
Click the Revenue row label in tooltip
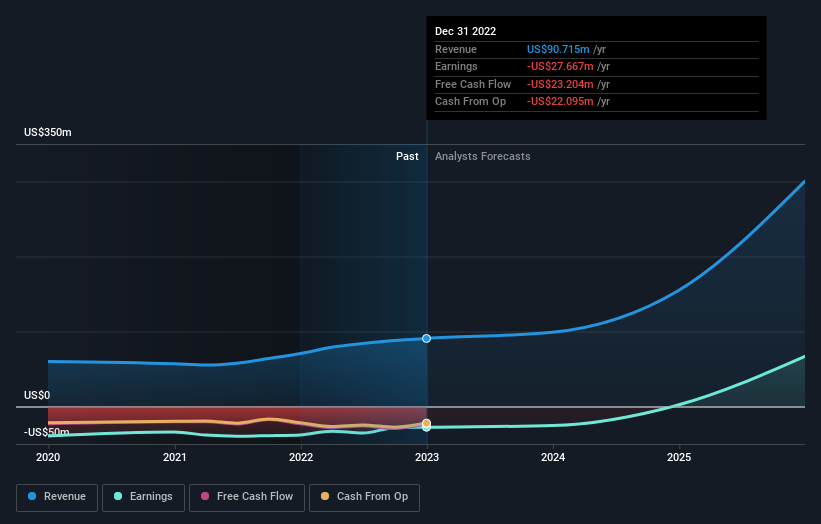click(456, 49)
